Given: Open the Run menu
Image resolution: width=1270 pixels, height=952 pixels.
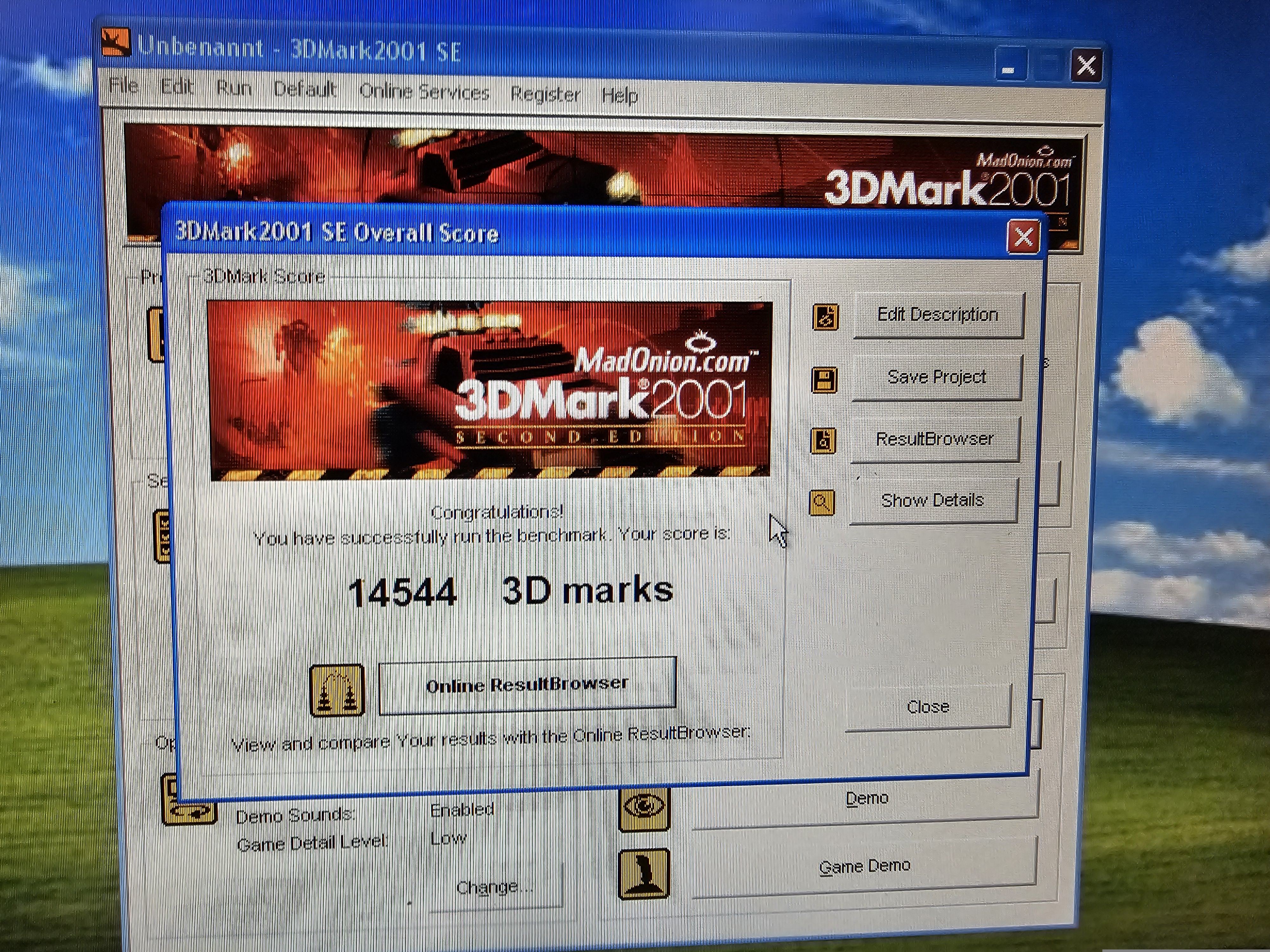Looking at the screenshot, I should tap(234, 88).
